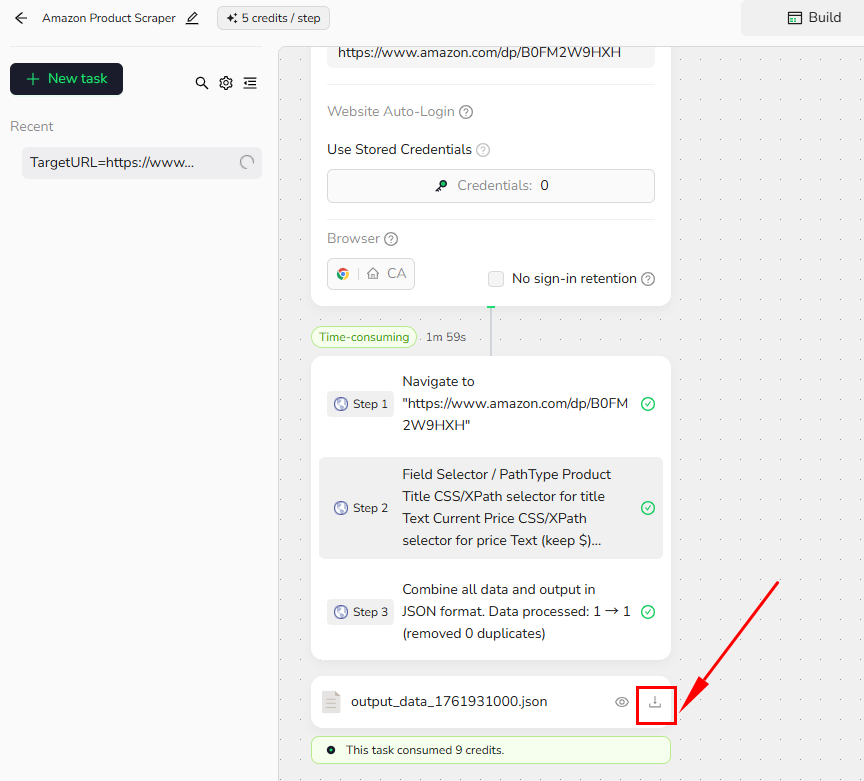Viewport: 864px width, 781px height.
Task: Click the Browser help icon
Action: tap(391, 239)
